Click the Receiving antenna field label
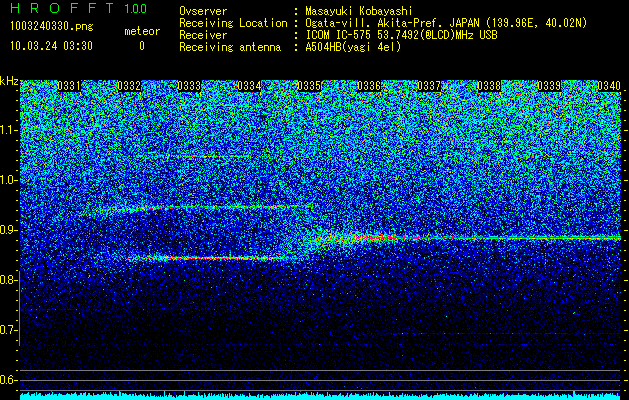629x400 pixels. [x=230, y=47]
